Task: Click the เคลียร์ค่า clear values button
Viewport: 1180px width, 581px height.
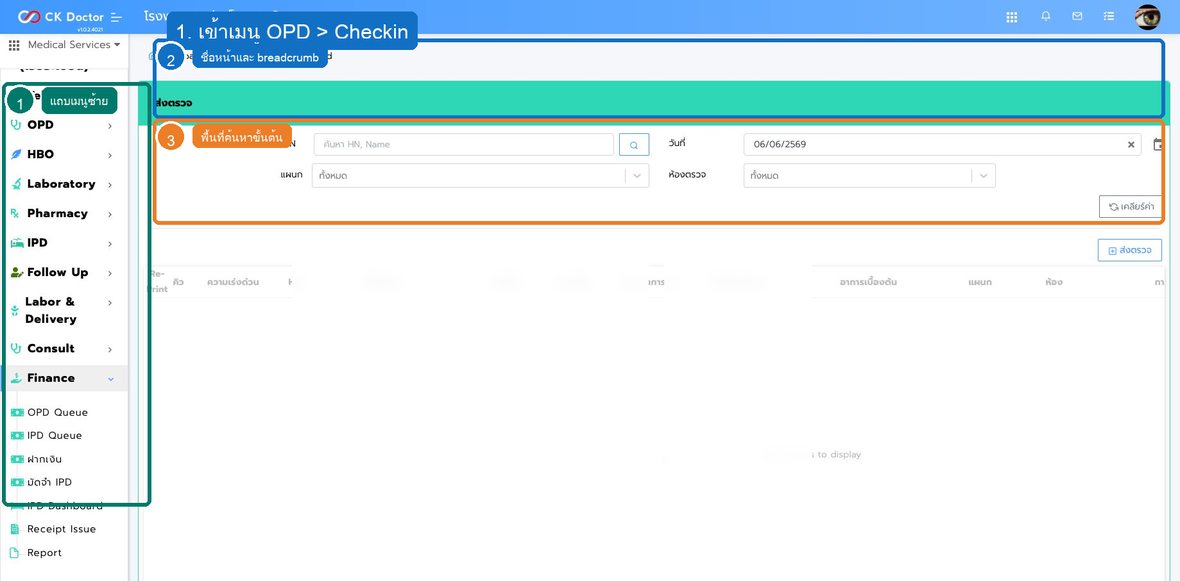Action: click(1130, 206)
